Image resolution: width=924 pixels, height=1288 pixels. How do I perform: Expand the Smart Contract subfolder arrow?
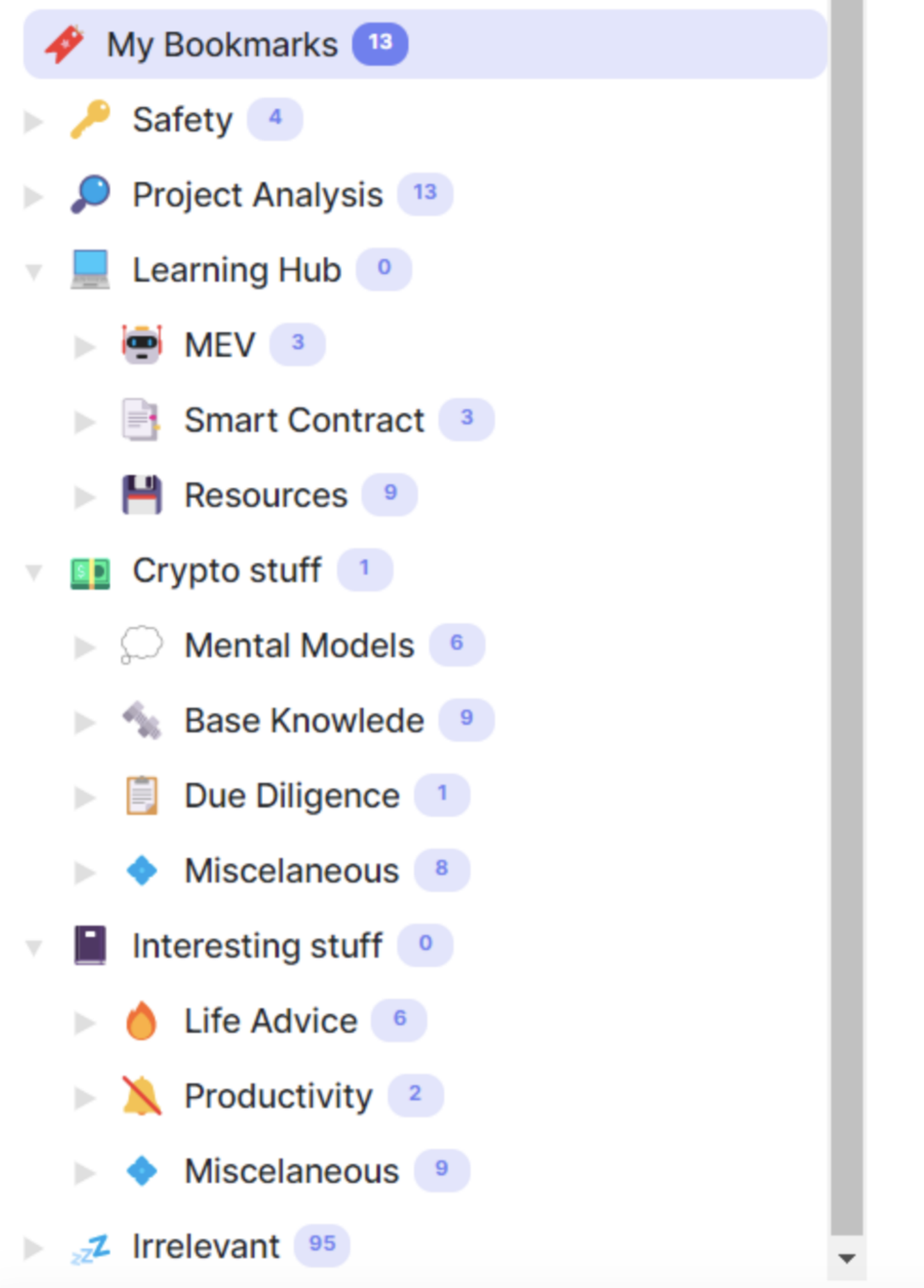point(84,422)
